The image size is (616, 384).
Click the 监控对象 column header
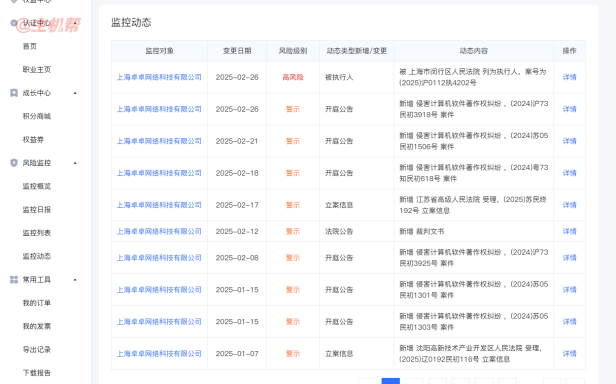pyautogui.click(x=160, y=51)
